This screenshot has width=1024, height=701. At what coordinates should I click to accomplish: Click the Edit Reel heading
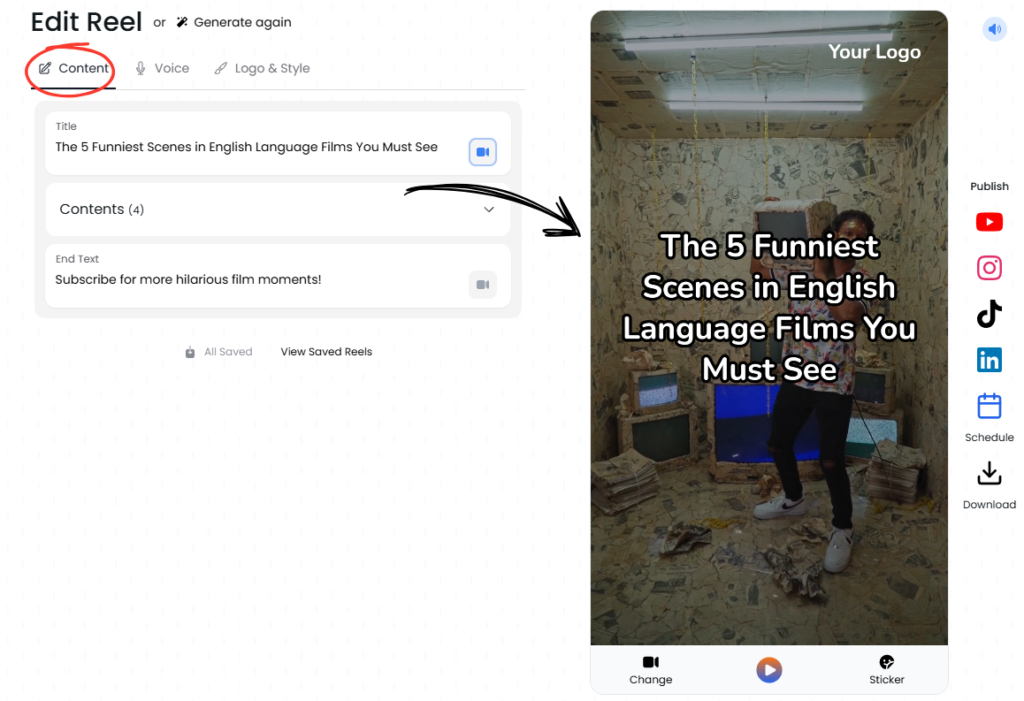pos(86,22)
